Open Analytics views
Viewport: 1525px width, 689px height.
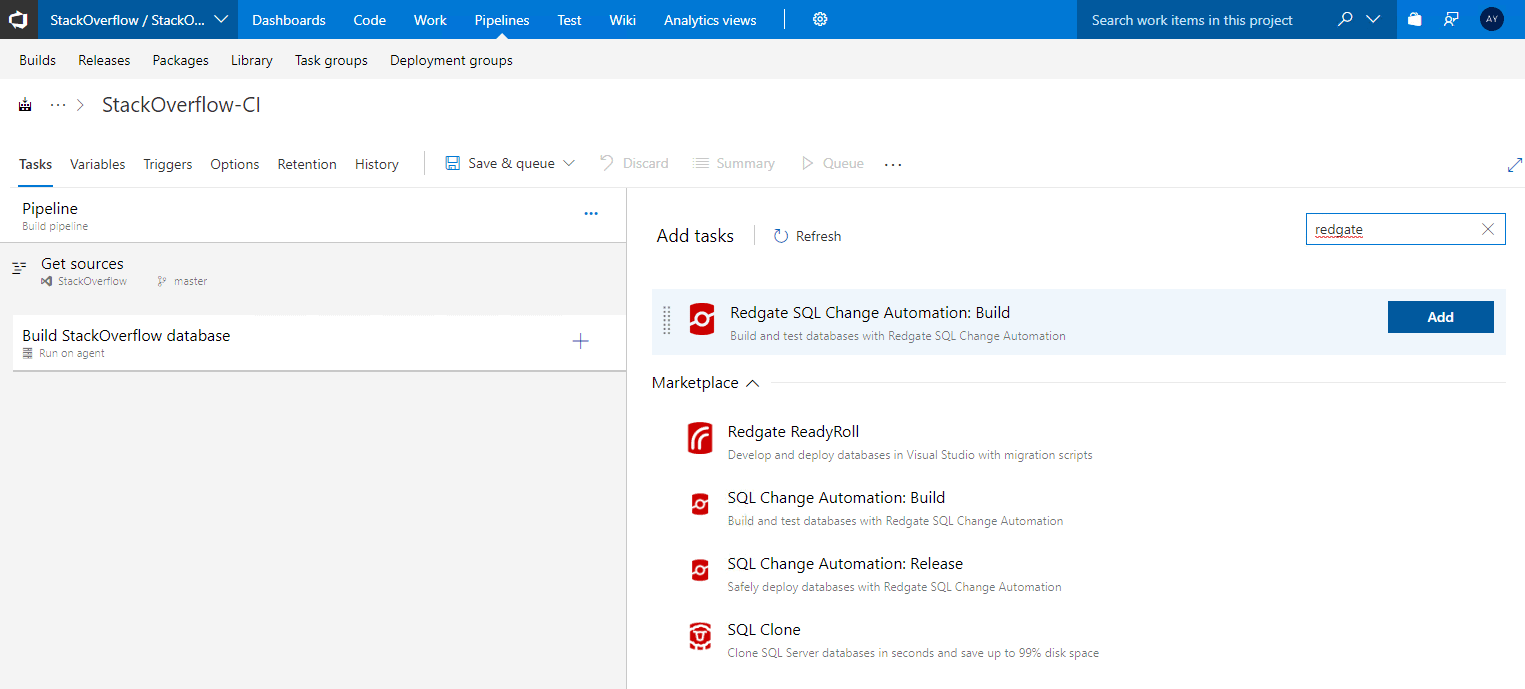click(x=710, y=19)
